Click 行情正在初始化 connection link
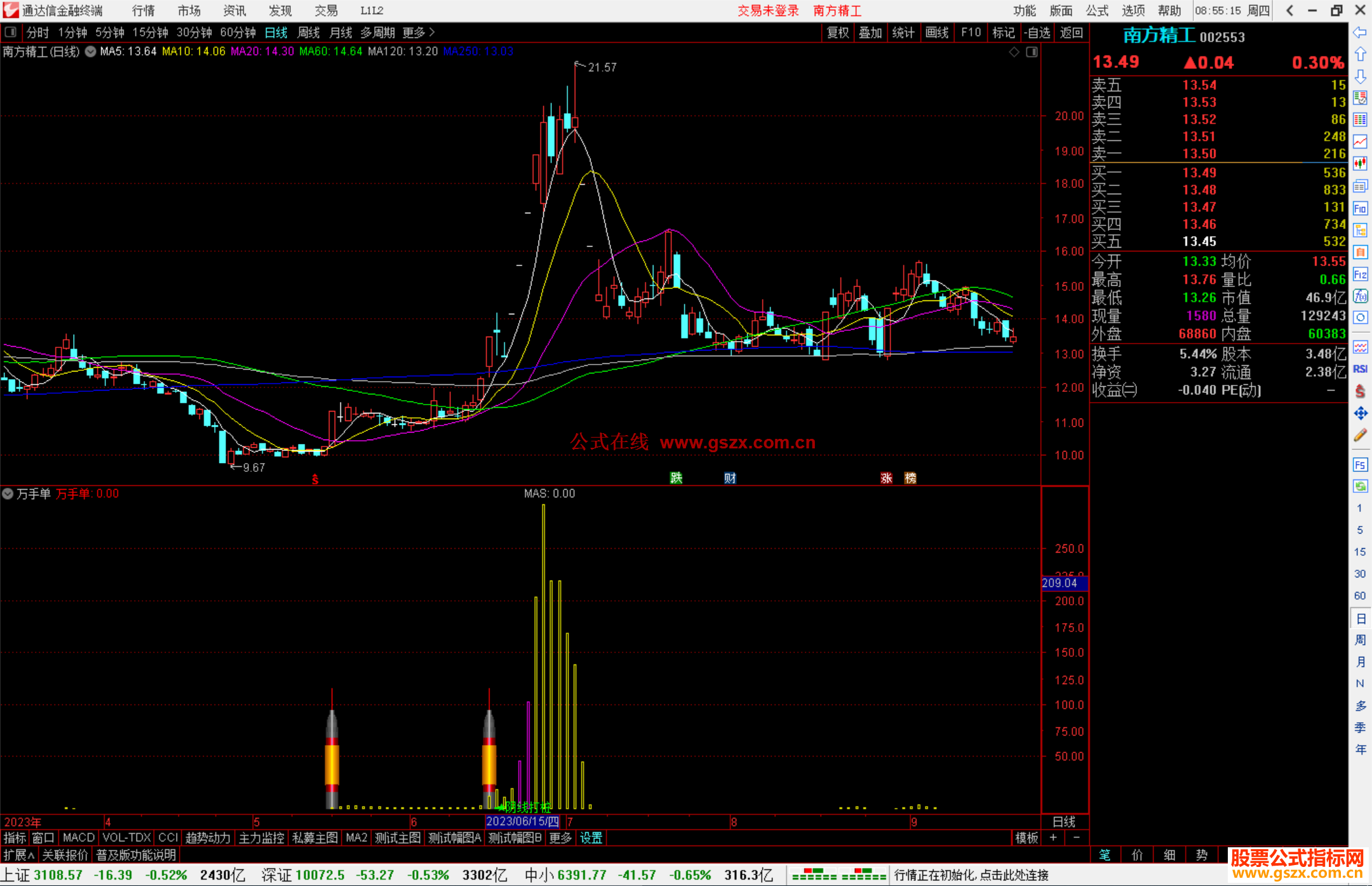This screenshot has width=1372, height=886. 971,875
